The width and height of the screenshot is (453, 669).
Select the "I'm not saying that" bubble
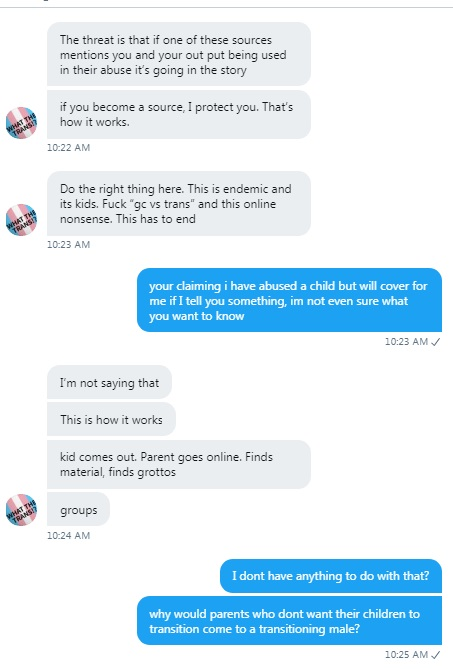click(109, 382)
